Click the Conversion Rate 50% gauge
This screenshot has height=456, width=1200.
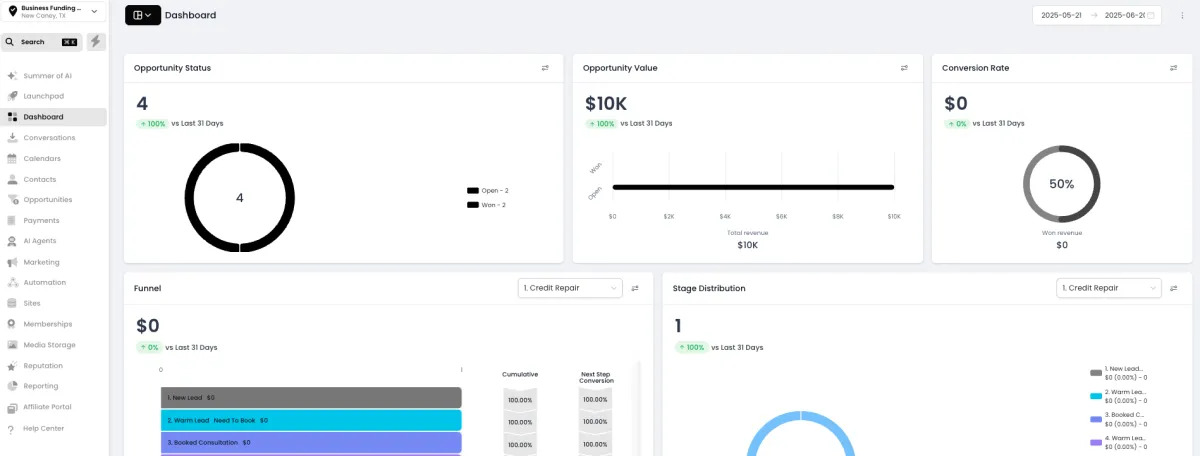(x=1062, y=184)
